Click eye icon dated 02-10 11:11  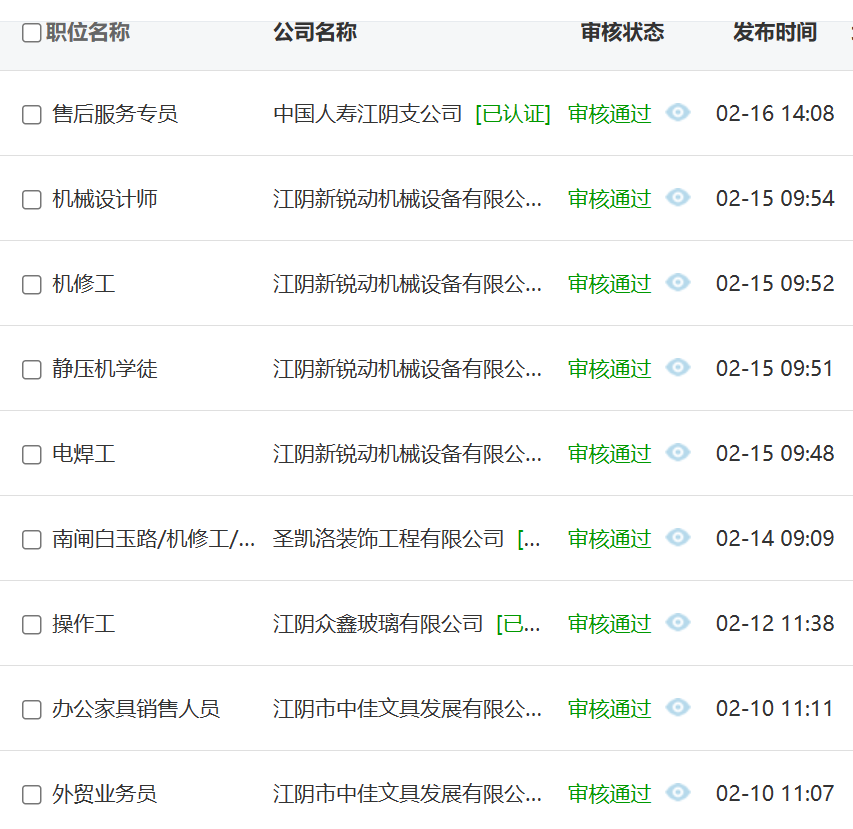coord(678,707)
